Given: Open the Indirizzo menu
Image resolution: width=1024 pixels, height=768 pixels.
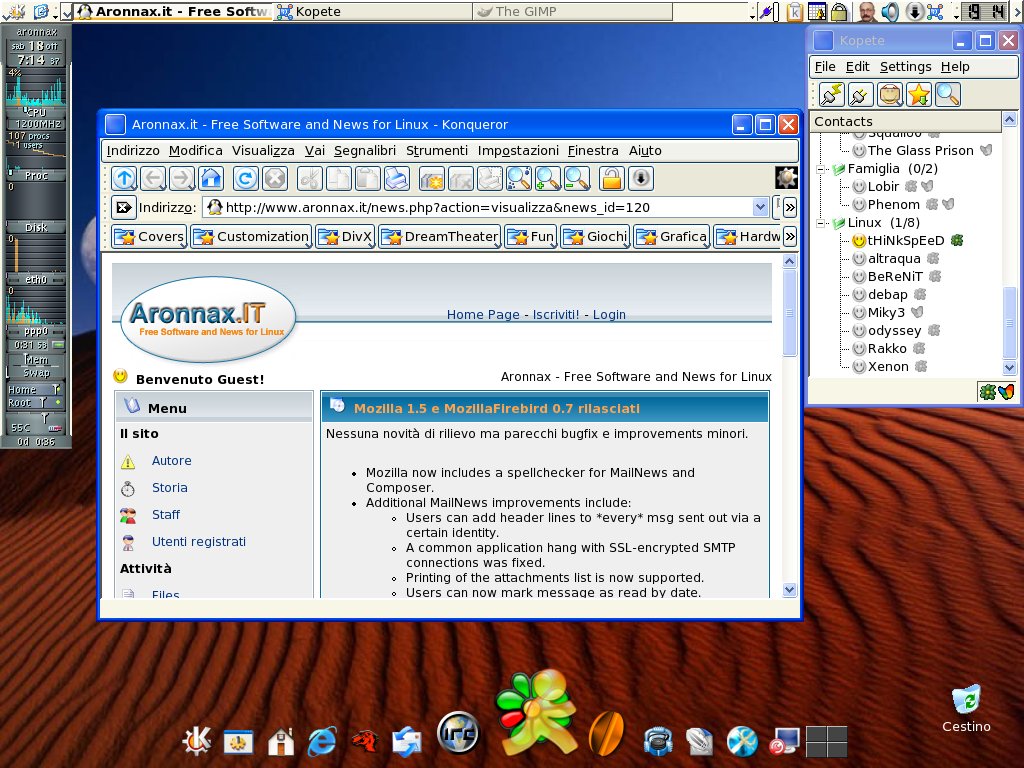Looking at the screenshot, I should 133,151.
